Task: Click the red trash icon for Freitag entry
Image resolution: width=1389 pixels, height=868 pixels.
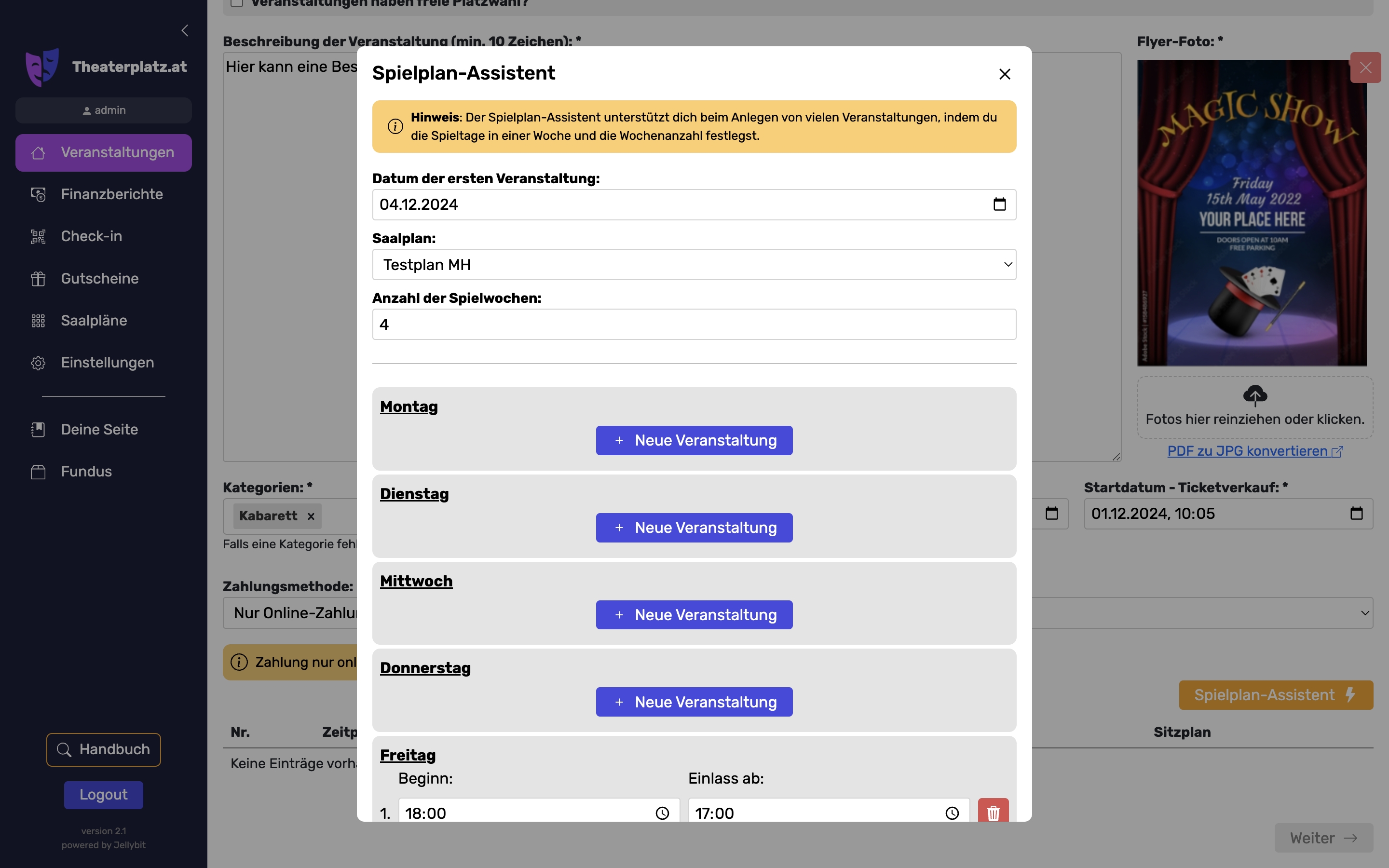Action: click(993, 813)
